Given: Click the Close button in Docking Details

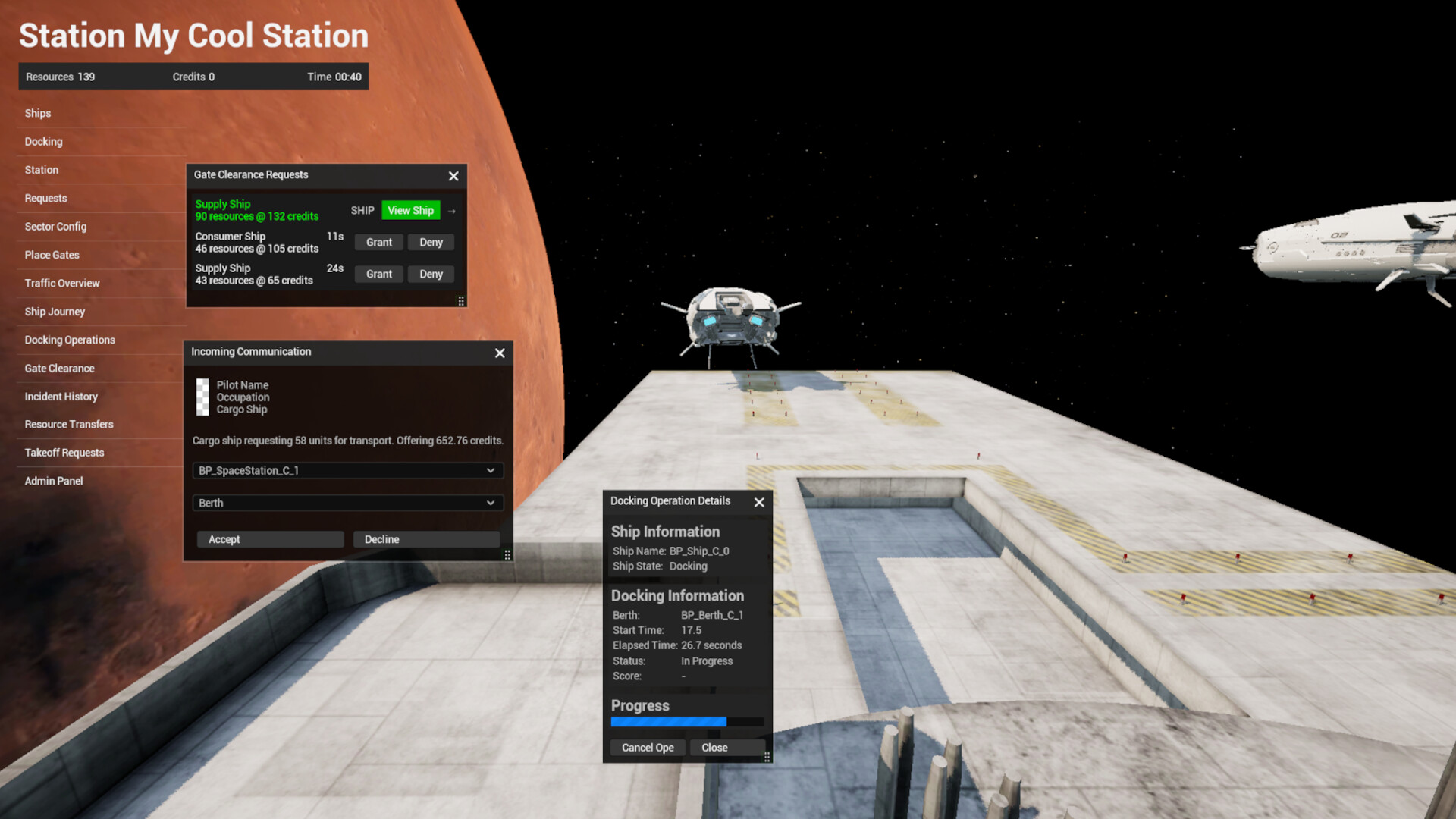Looking at the screenshot, I should [x=727, y=748].
